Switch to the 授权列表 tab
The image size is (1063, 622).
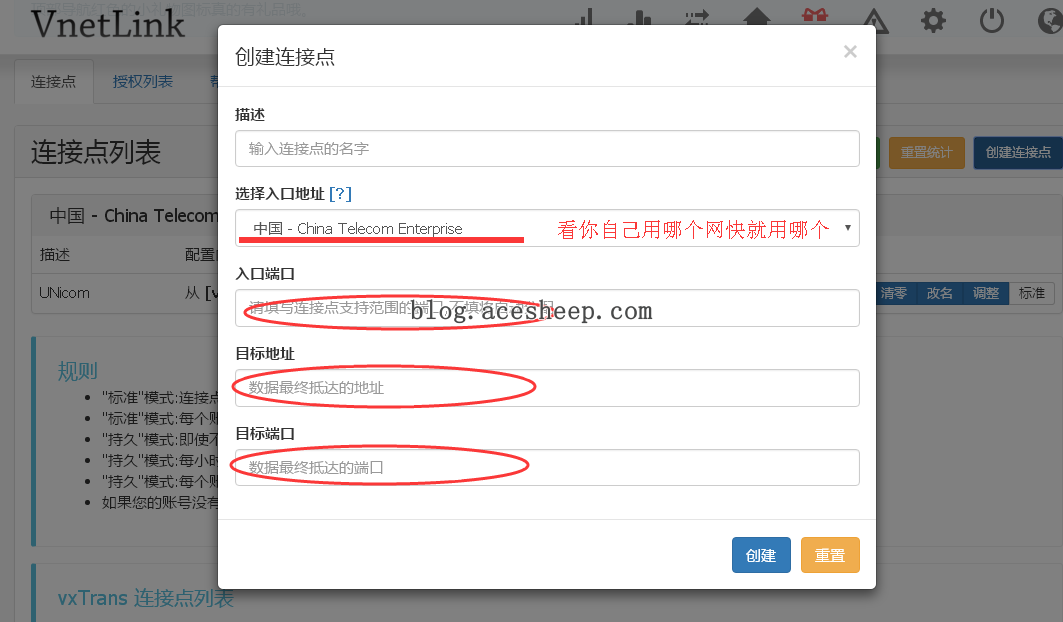pos(142,81)
